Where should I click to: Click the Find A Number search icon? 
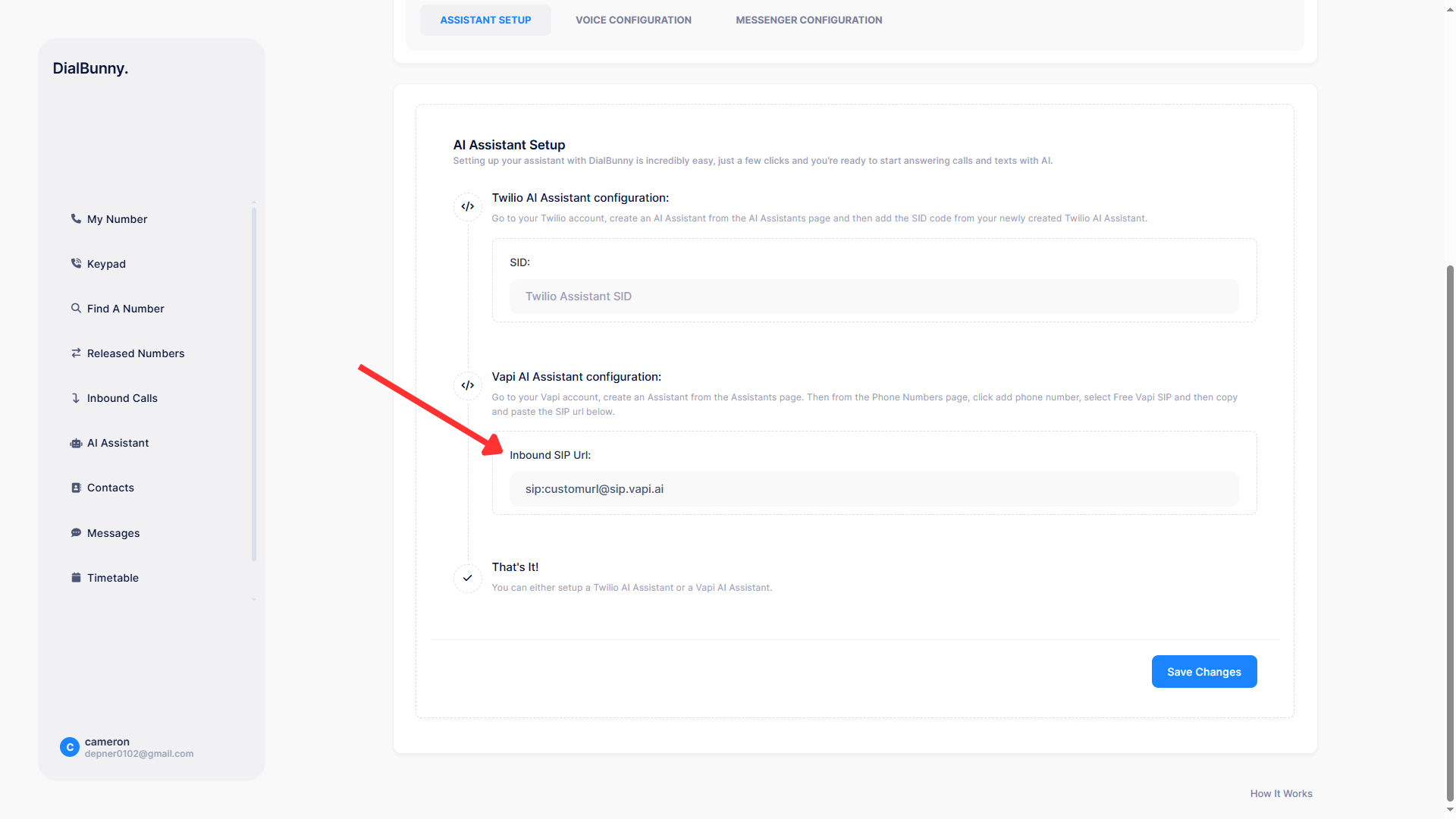click(x=76, y=308)
